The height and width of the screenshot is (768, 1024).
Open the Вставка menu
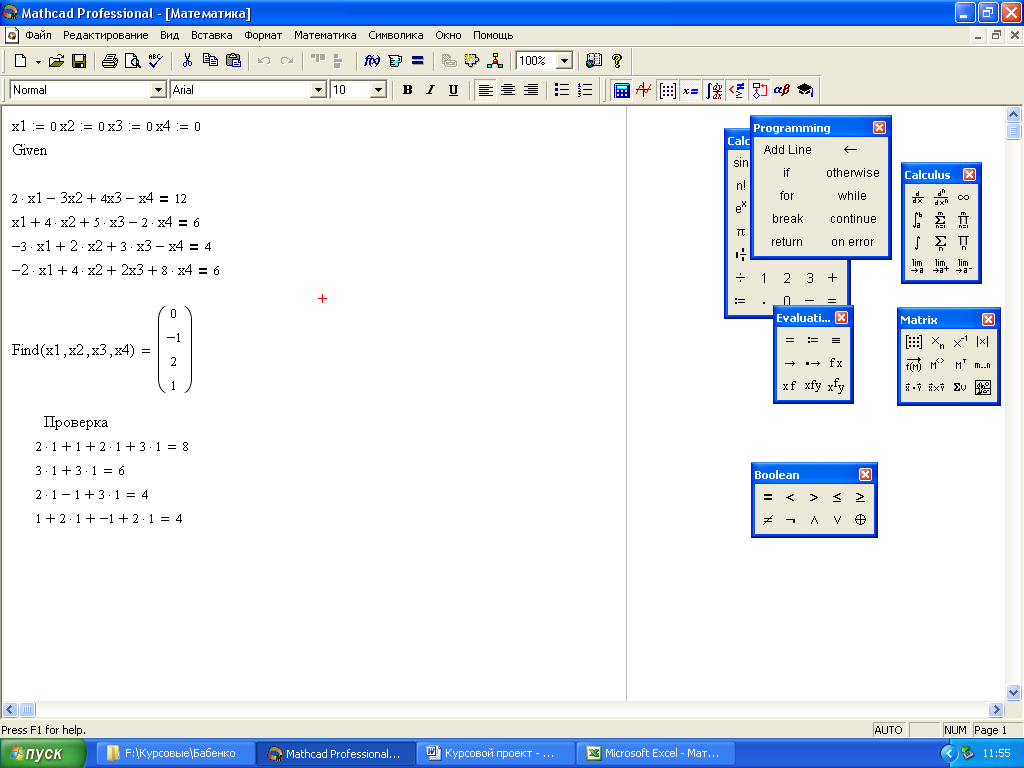point(211,35)
